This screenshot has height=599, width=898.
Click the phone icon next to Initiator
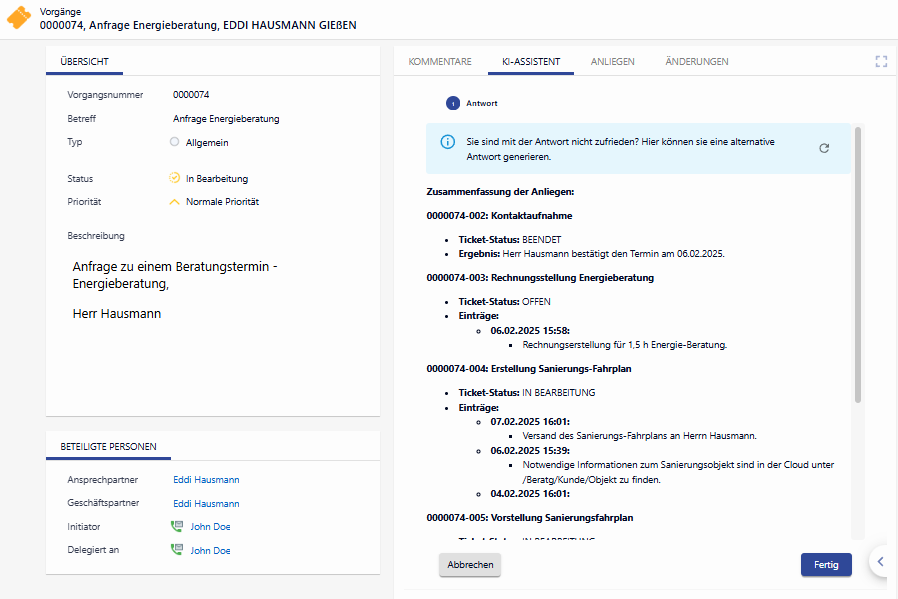pos(177,527)
